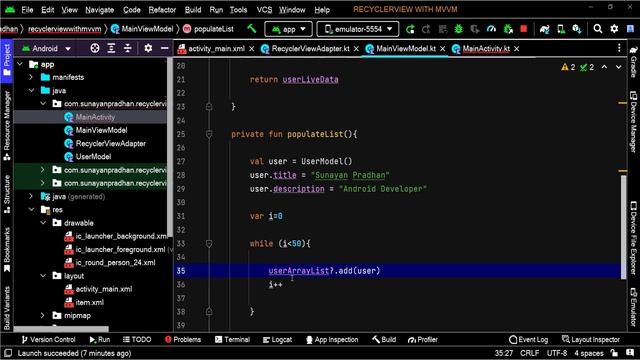The width and height of the screenshot is (640, 360).
Task: Click Collapse All icon in Project panel
Action: (128, 49)
